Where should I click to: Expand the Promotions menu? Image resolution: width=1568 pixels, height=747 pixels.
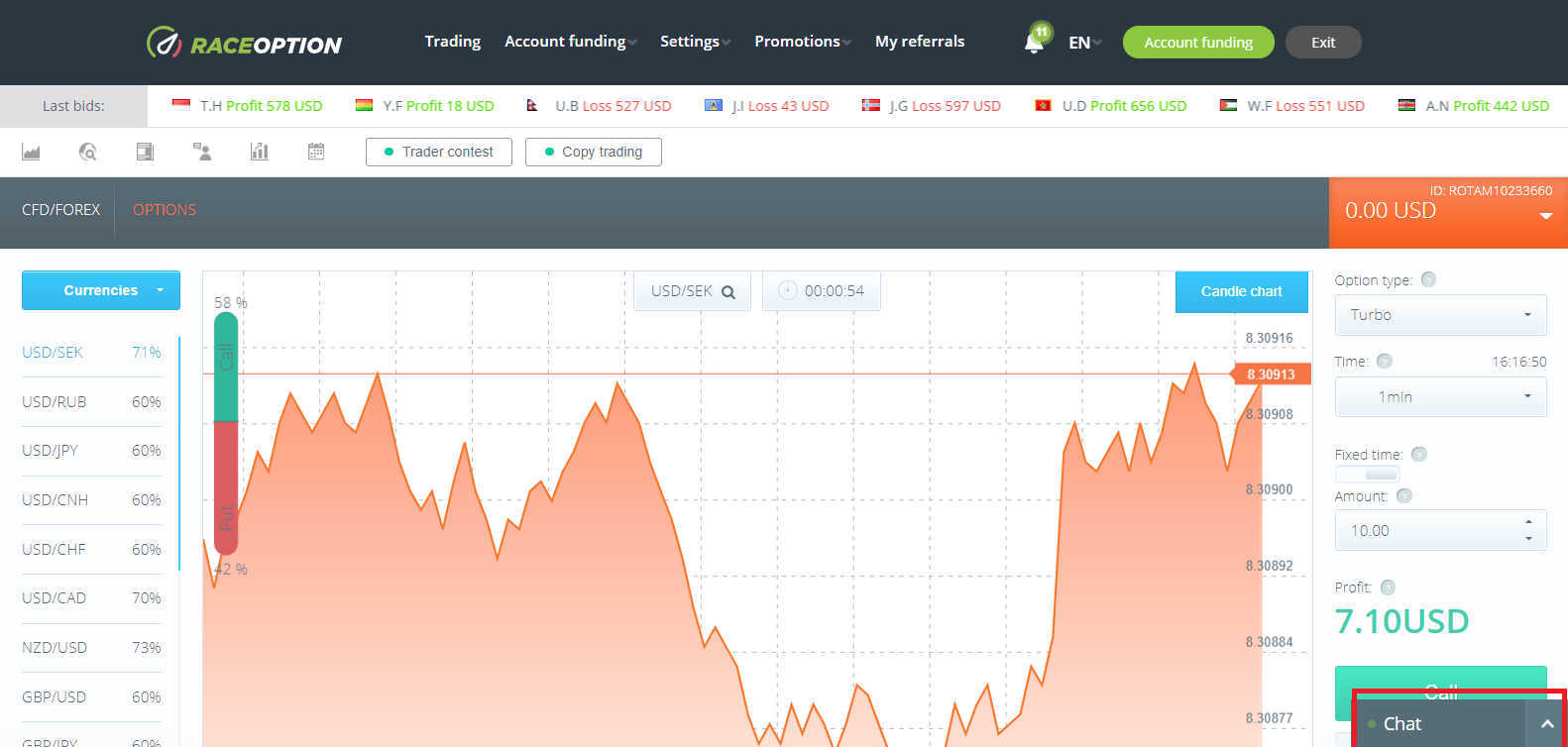803,42
